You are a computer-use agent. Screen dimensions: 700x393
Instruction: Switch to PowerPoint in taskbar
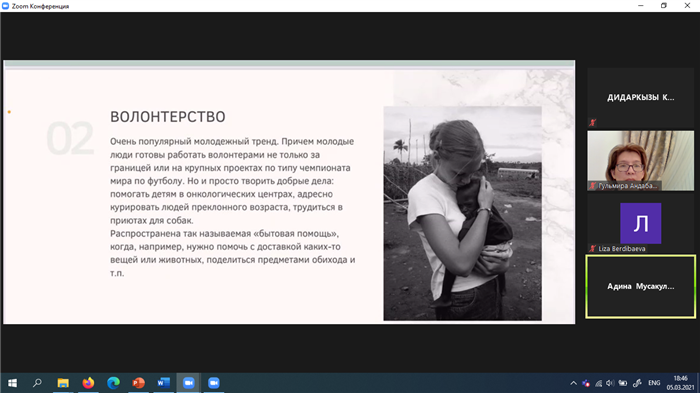coord(138,383)
